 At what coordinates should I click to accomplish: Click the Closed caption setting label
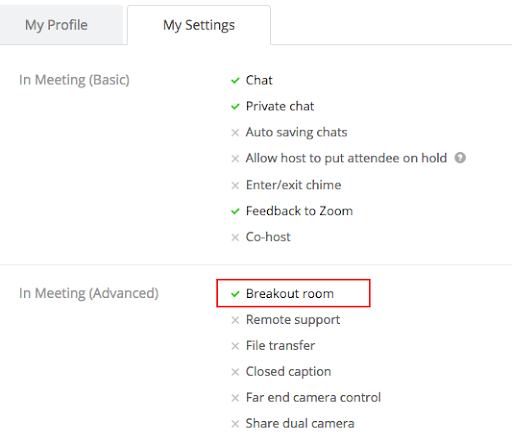click(288, 371)
